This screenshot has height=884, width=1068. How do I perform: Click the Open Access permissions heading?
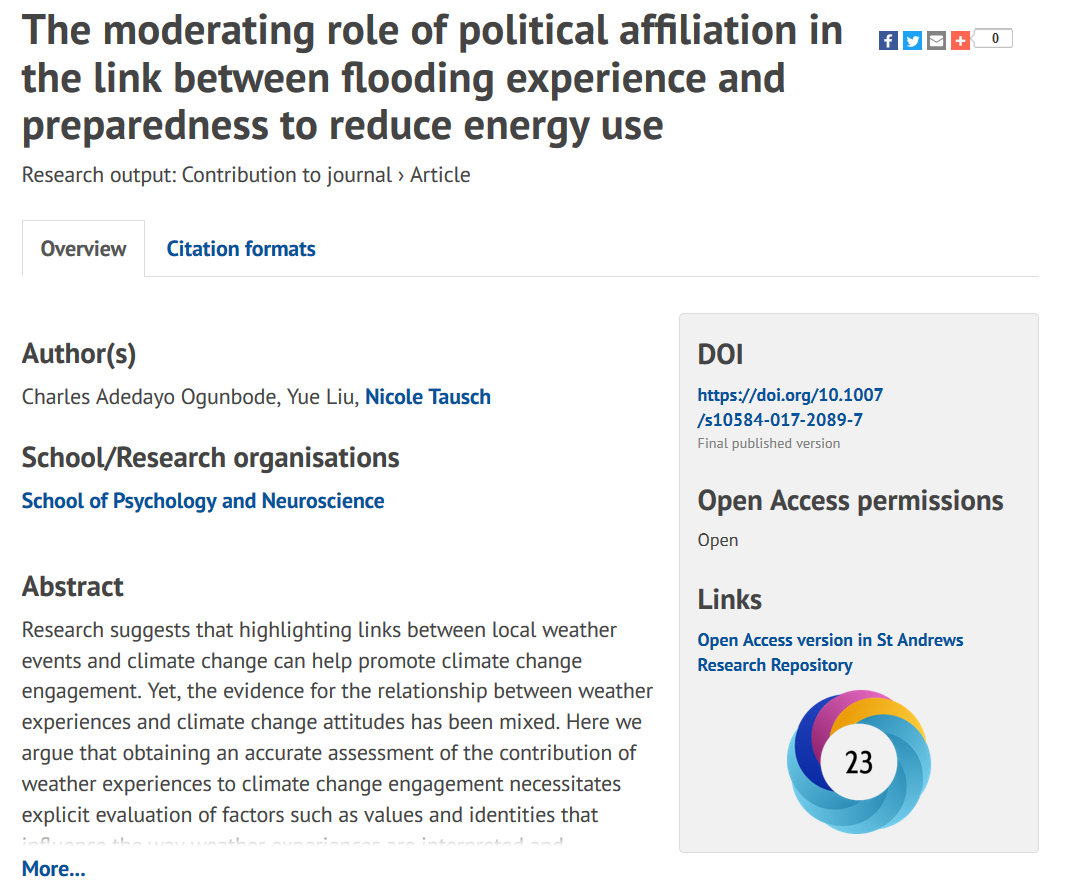850,501
